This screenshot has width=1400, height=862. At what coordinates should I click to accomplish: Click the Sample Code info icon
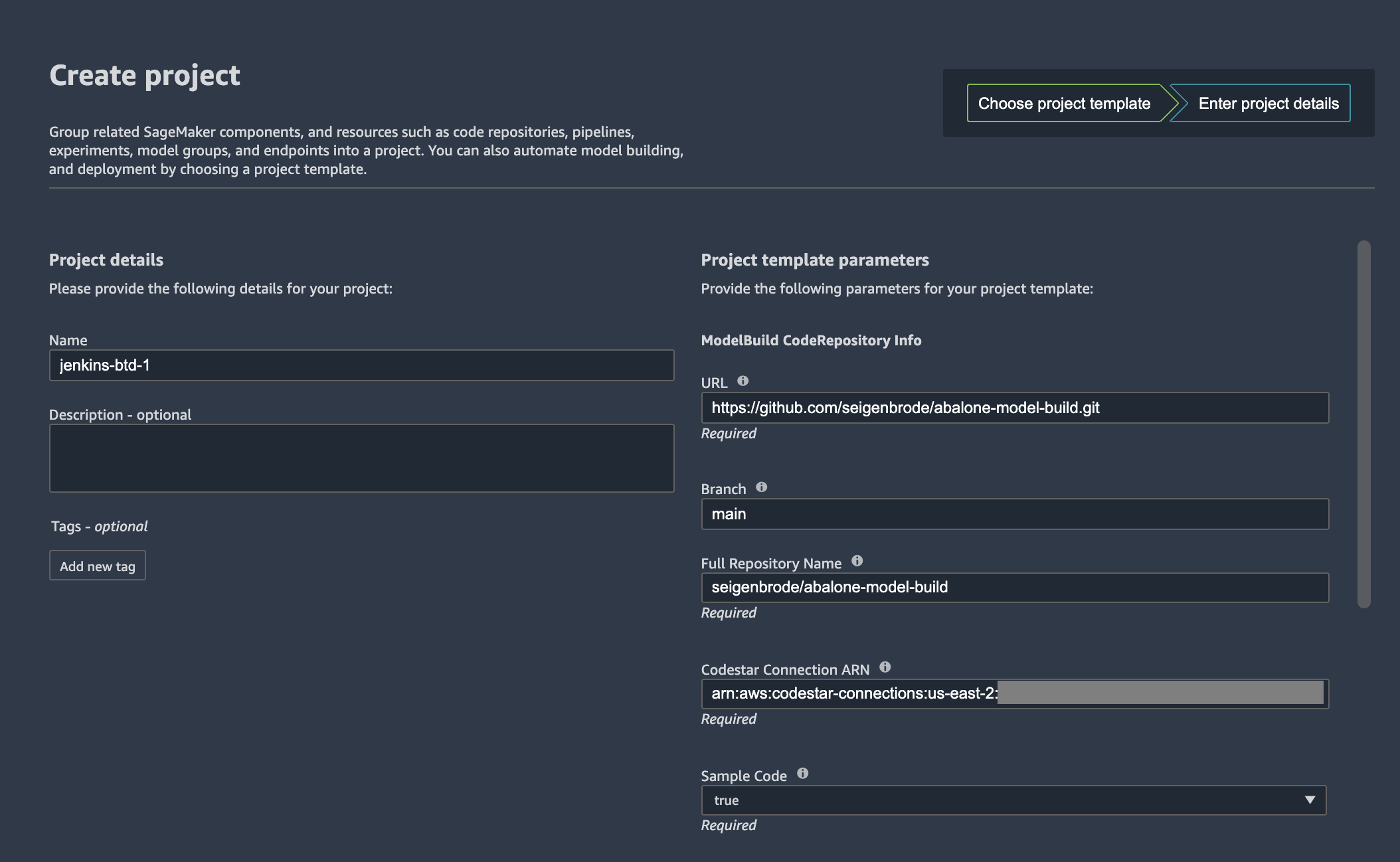pos(803,774)
